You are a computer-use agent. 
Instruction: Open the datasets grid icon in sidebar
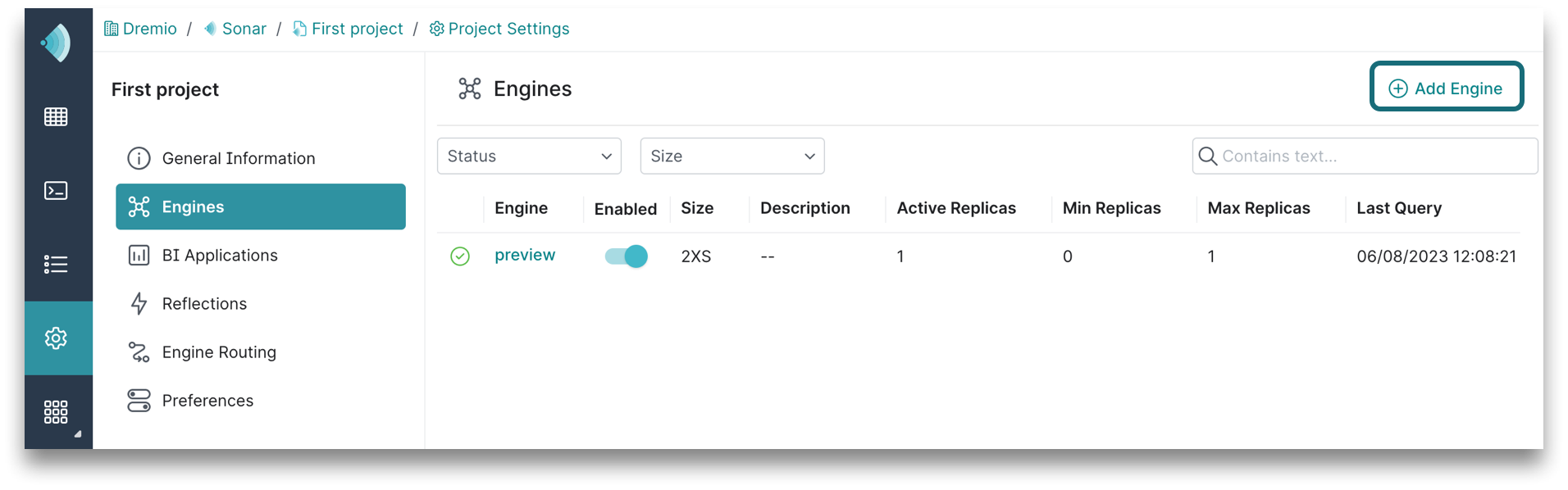point(56,116)
